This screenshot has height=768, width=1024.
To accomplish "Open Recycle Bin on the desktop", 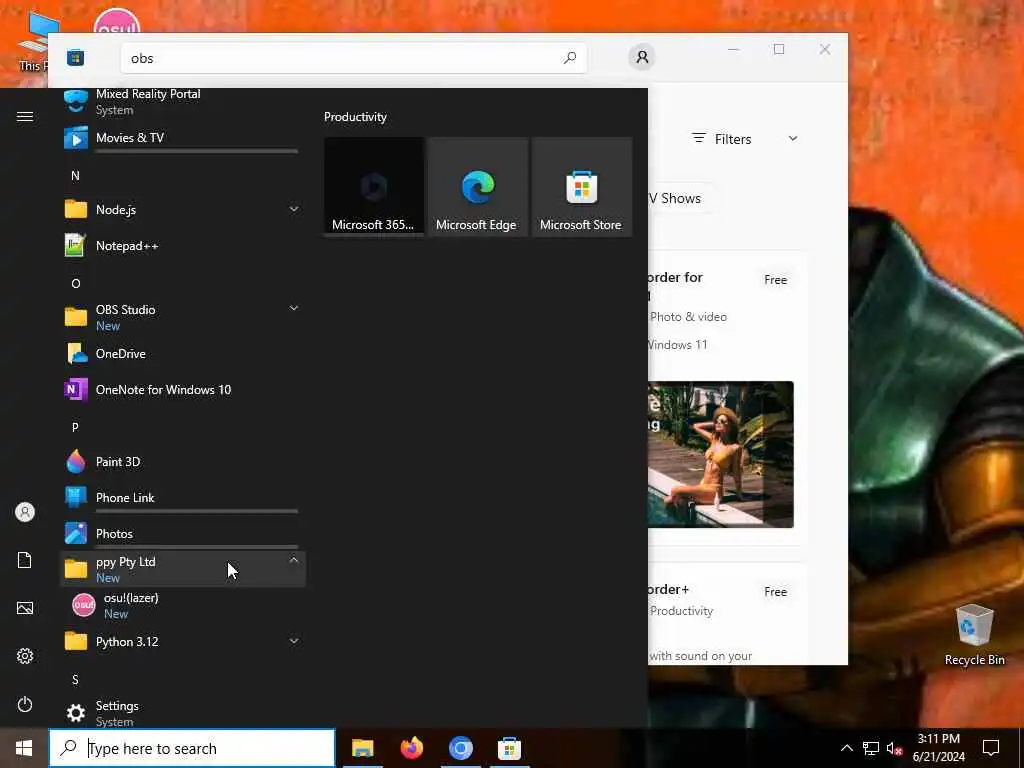I will point(974,634).
